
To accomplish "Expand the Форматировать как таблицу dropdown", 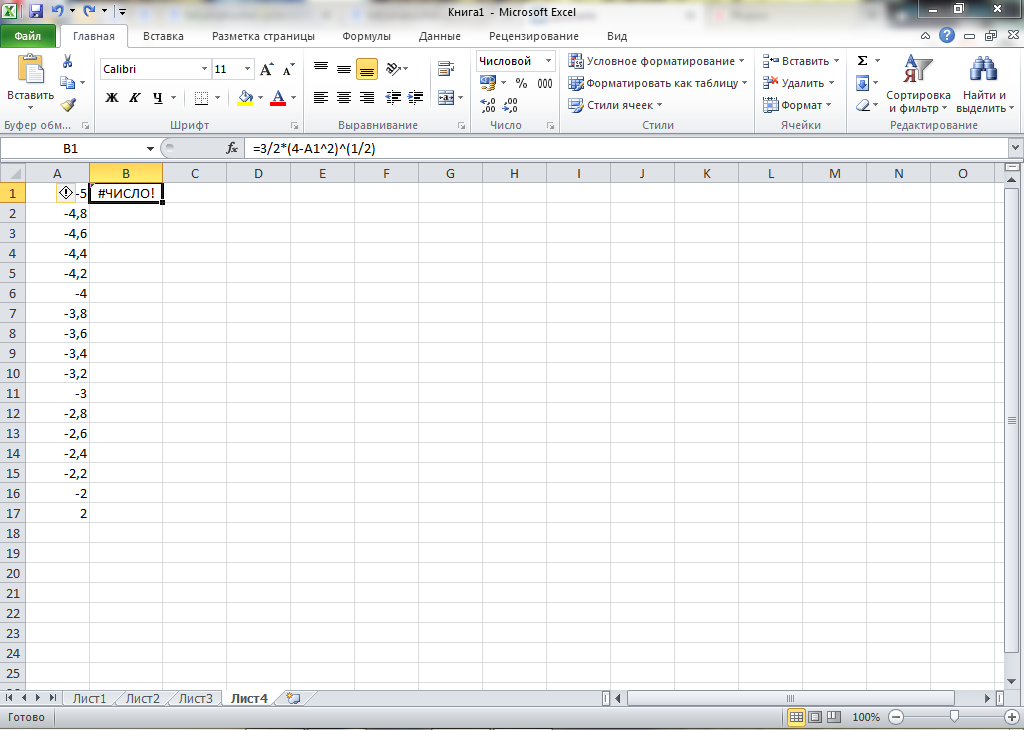I will point(658,83).
